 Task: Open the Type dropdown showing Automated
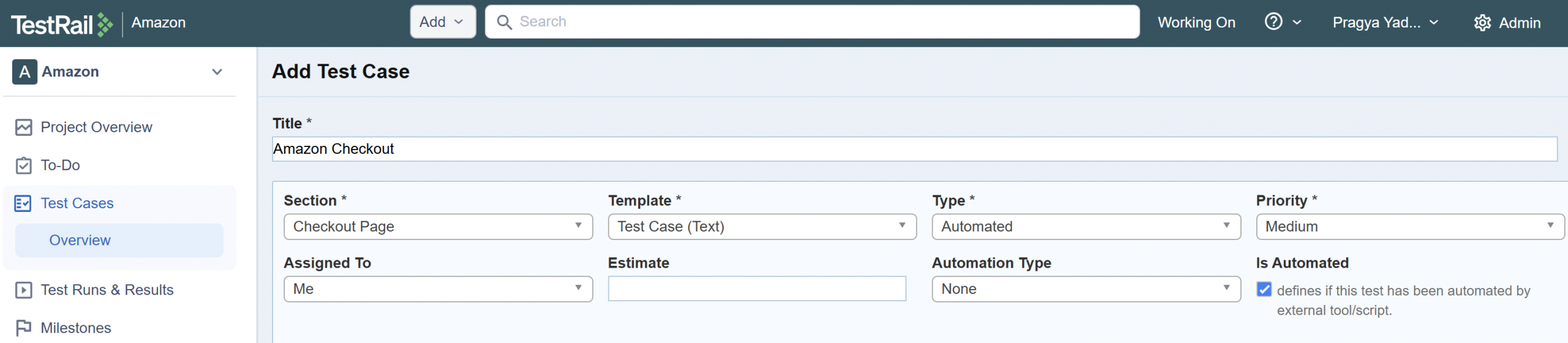(x=1086, y=227)
